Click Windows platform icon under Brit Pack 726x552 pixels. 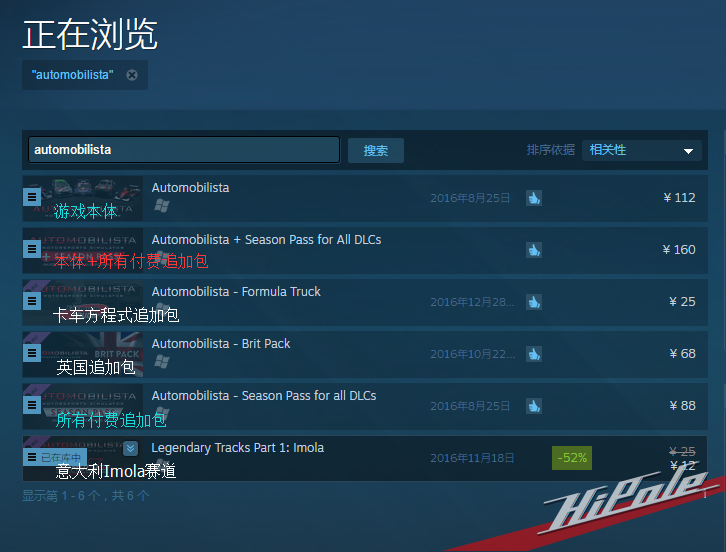tap(162, 361)
